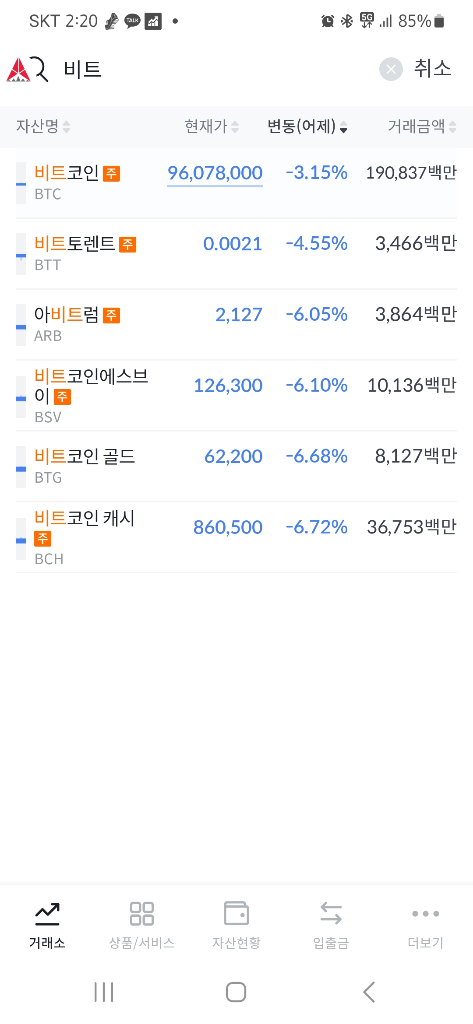
Task: Tap Android back navigation button
Action: [x=369, y=992]
